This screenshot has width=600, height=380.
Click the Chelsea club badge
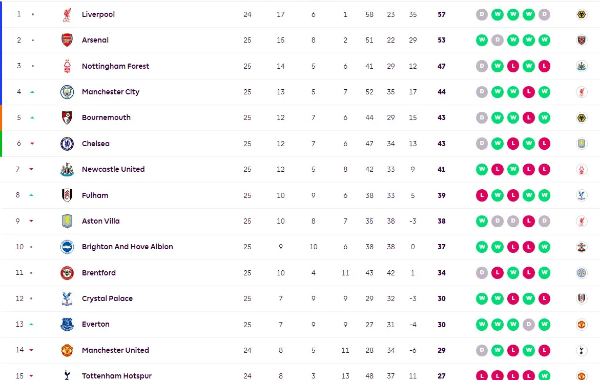click(67, 144)
